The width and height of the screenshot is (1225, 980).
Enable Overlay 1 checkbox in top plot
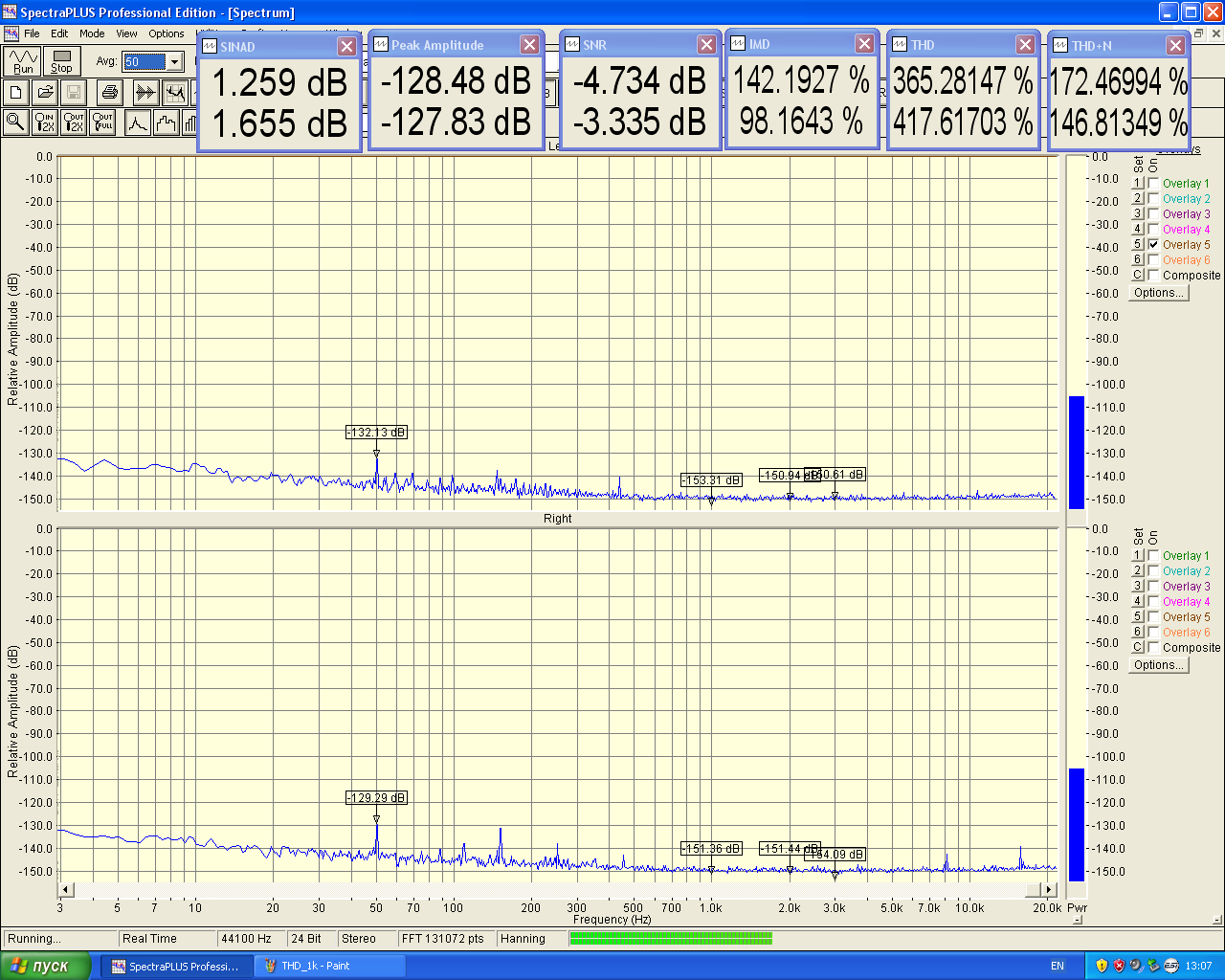[1153, 184]
